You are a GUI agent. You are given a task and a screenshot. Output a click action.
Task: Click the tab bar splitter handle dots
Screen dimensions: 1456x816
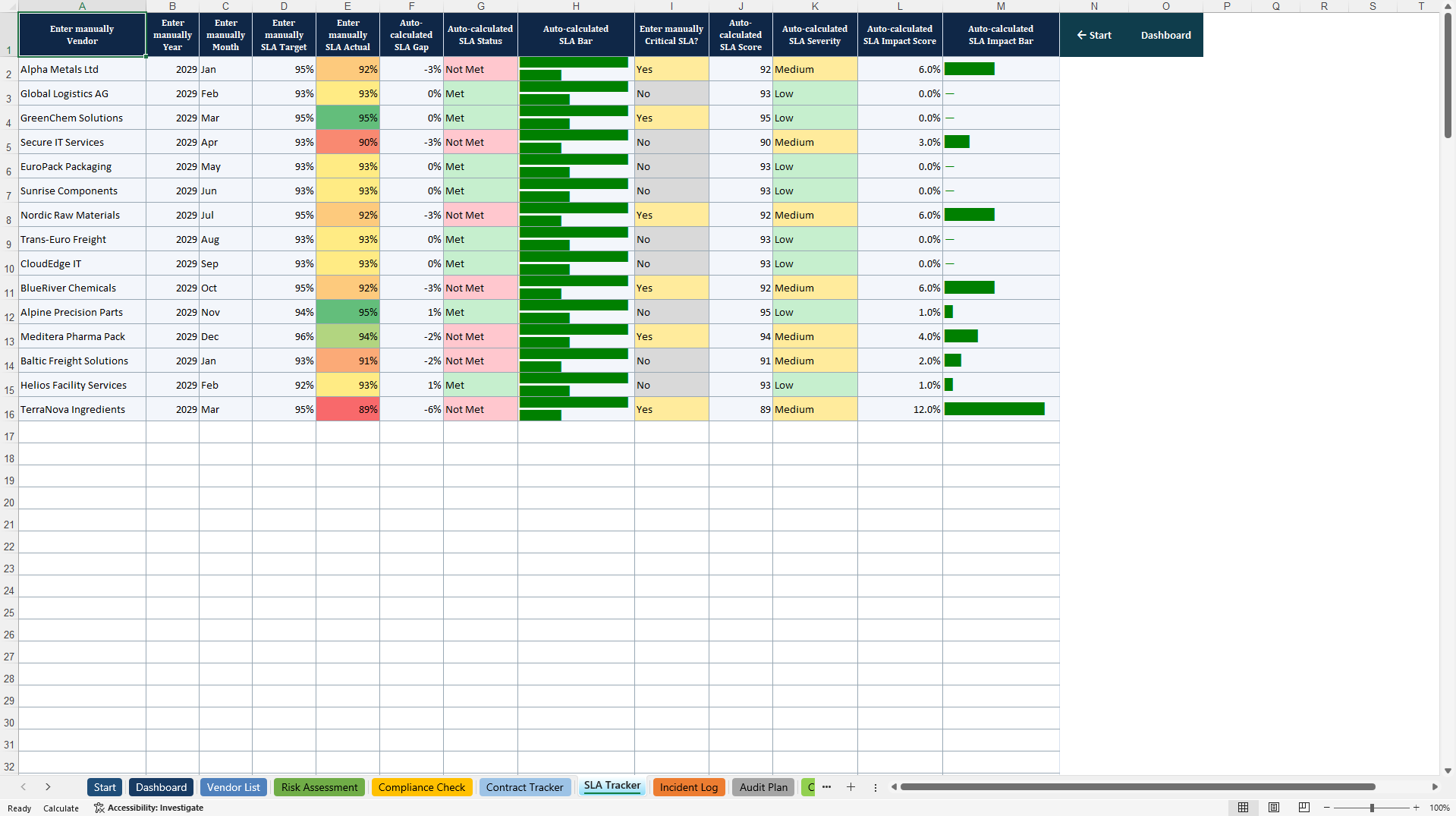(875, 787)
